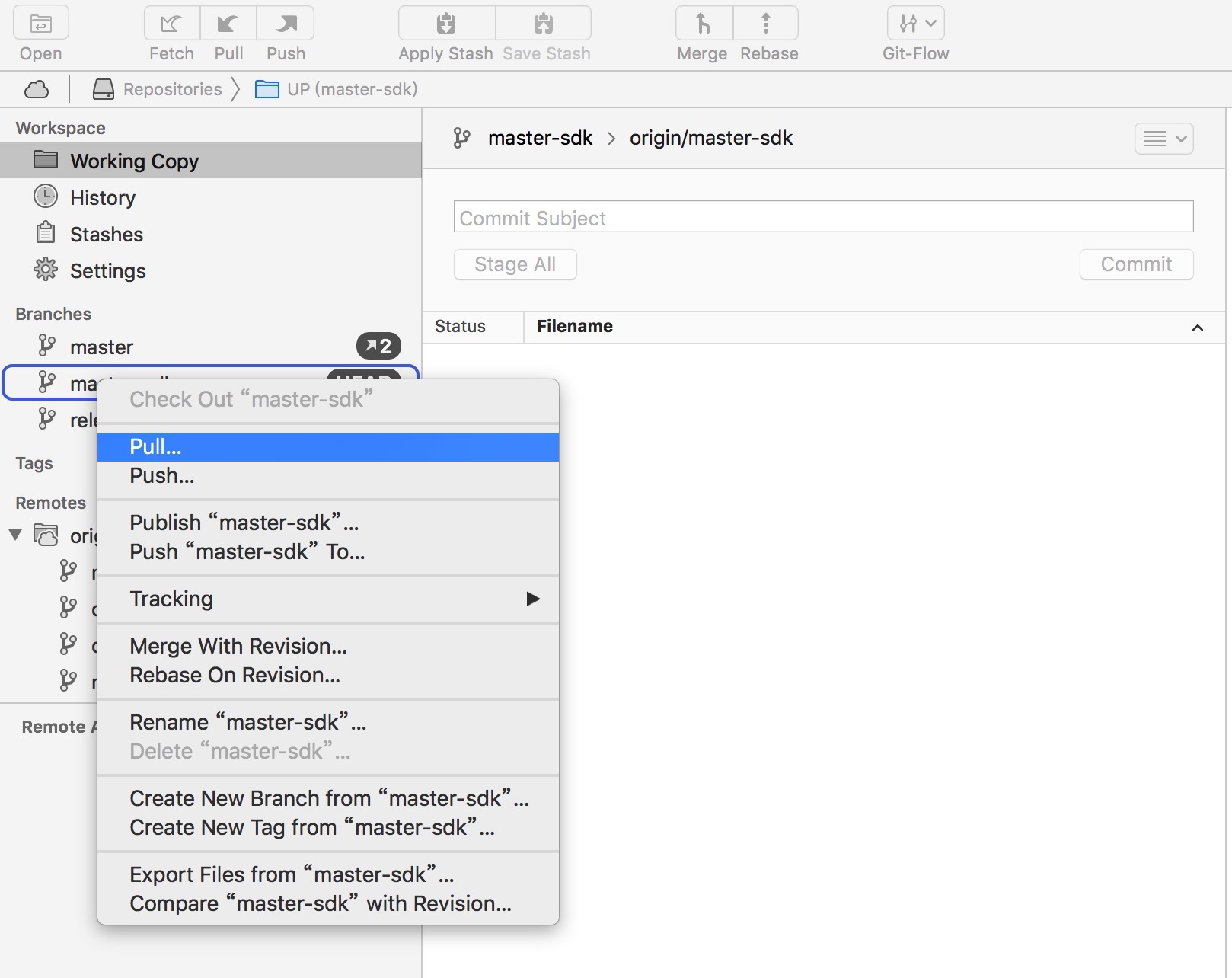Click the cloud icon in breadcrumb bar
The height and width of the screenshot is (978, 1232).
pyautogui.click(x=37, y=90)
